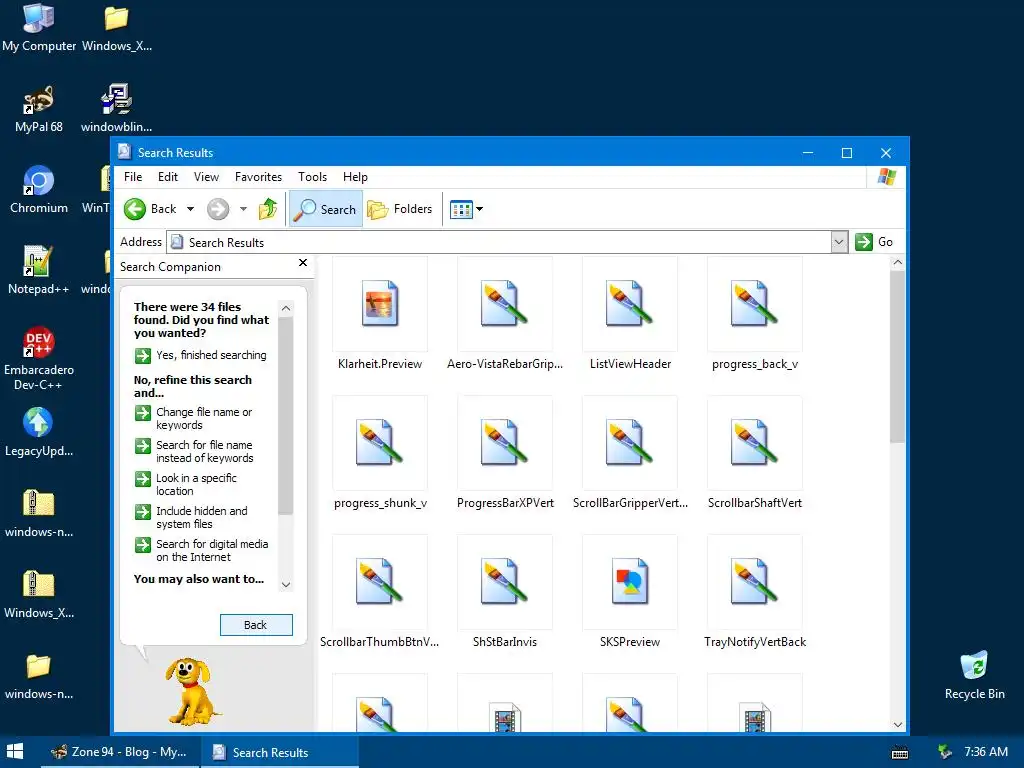Click the results list scroll-up arrow
Image resolution: width=1024 pixels, height=768 pixels.
point(897,263)
